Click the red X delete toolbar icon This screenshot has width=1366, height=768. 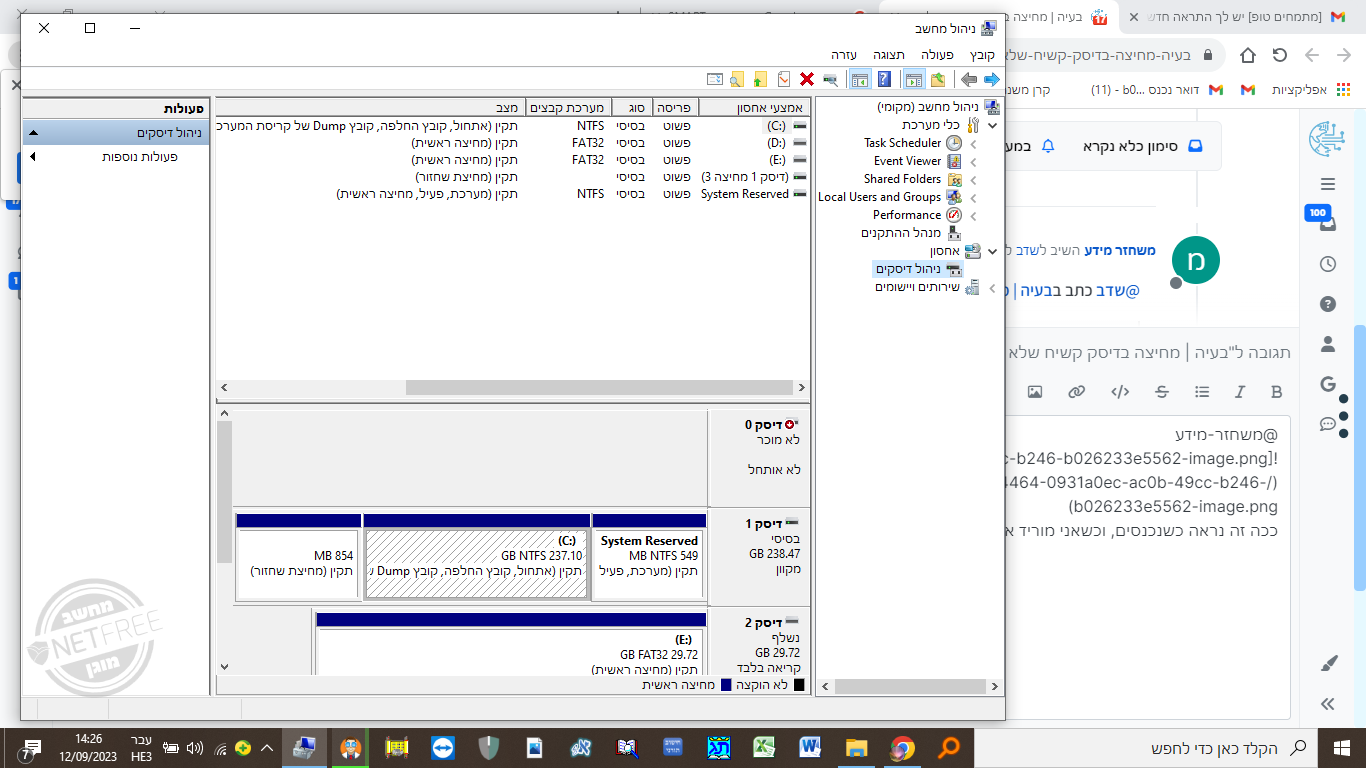pyautogui.click(x=807, y=79)
